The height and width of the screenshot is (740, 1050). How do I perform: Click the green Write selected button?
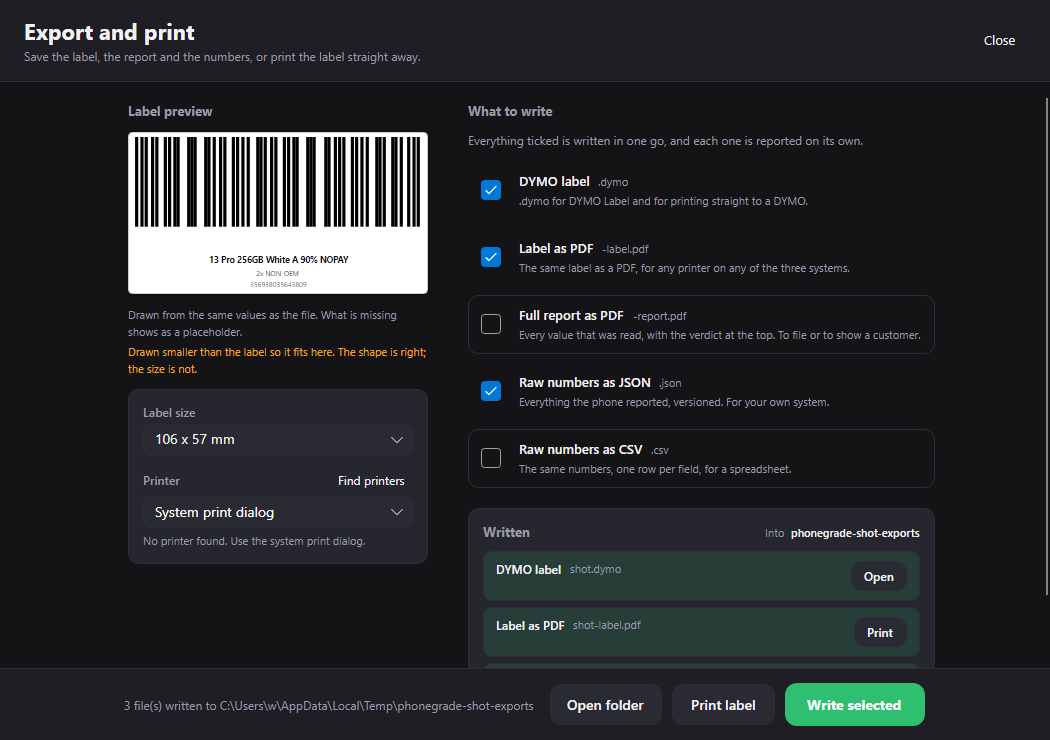coord(854,705)
